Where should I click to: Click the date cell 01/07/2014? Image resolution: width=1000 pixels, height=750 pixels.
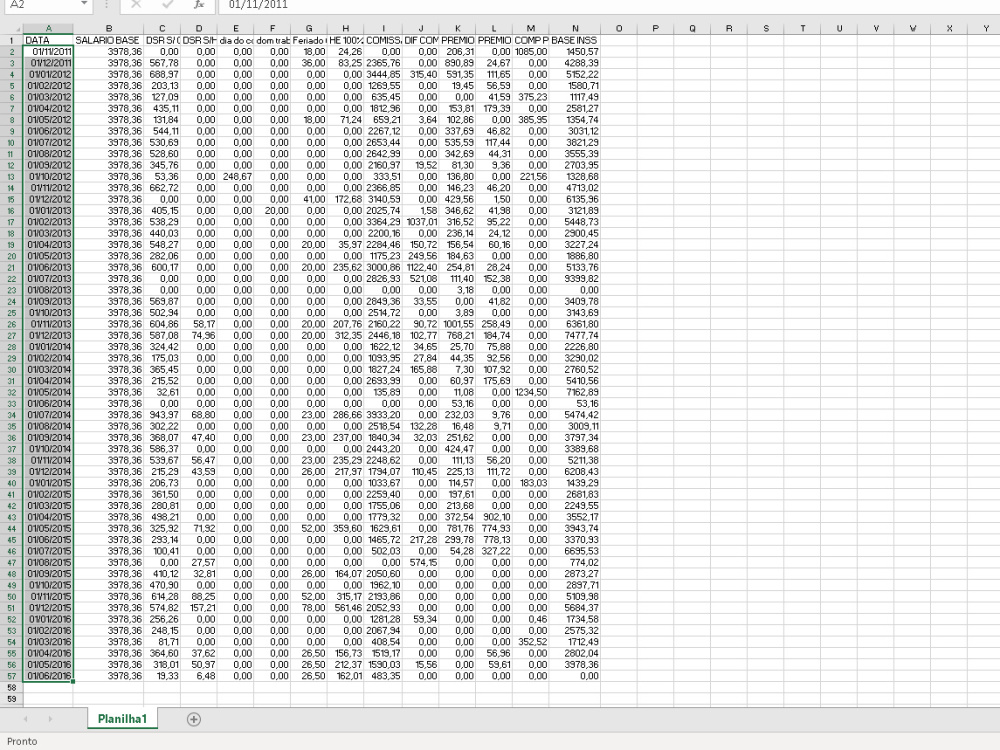[x=48, y=415]
